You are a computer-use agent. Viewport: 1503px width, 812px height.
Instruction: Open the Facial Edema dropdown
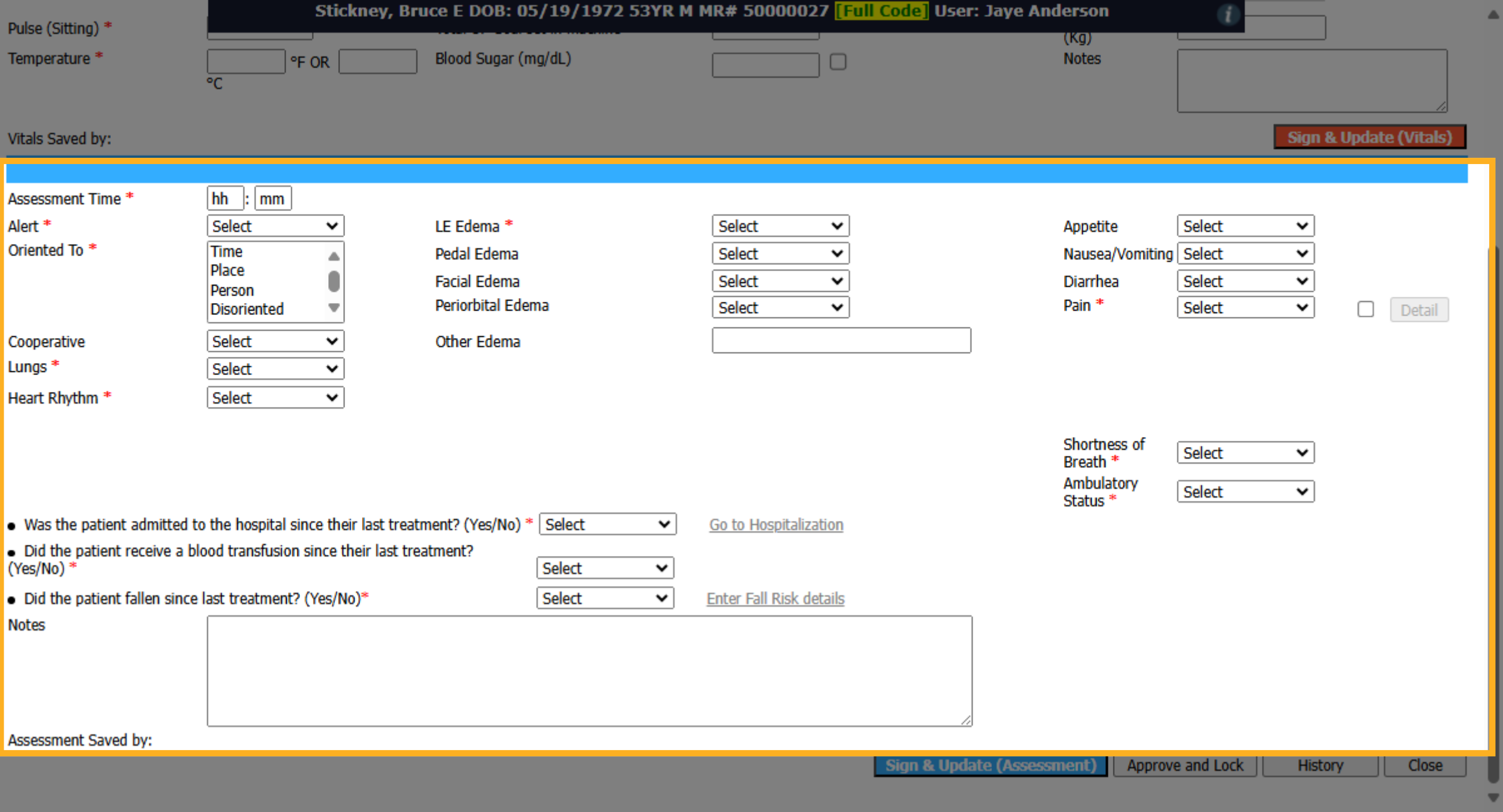coord(780,281)
